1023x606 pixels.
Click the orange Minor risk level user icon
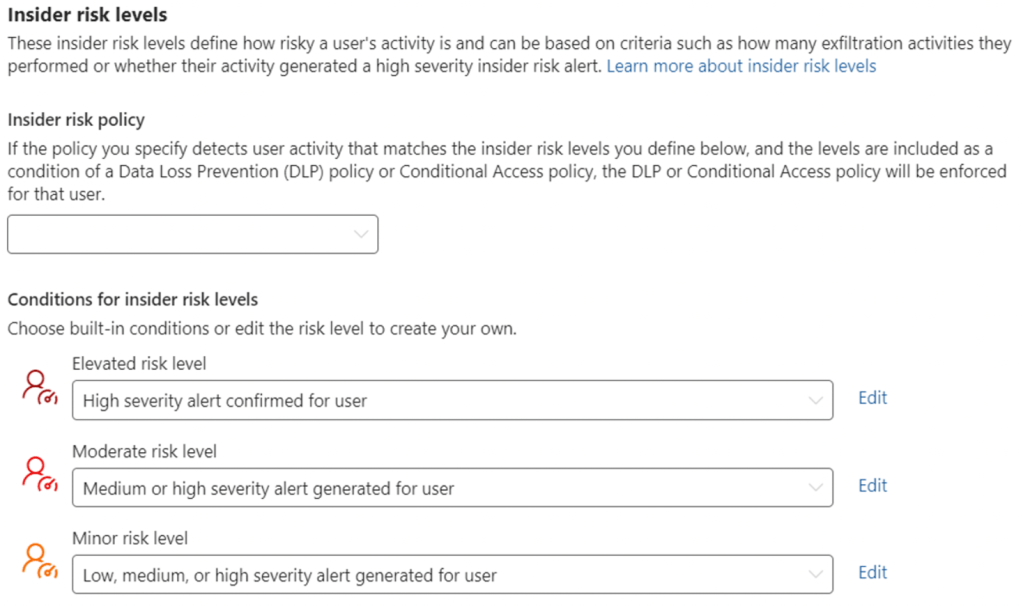39,560
